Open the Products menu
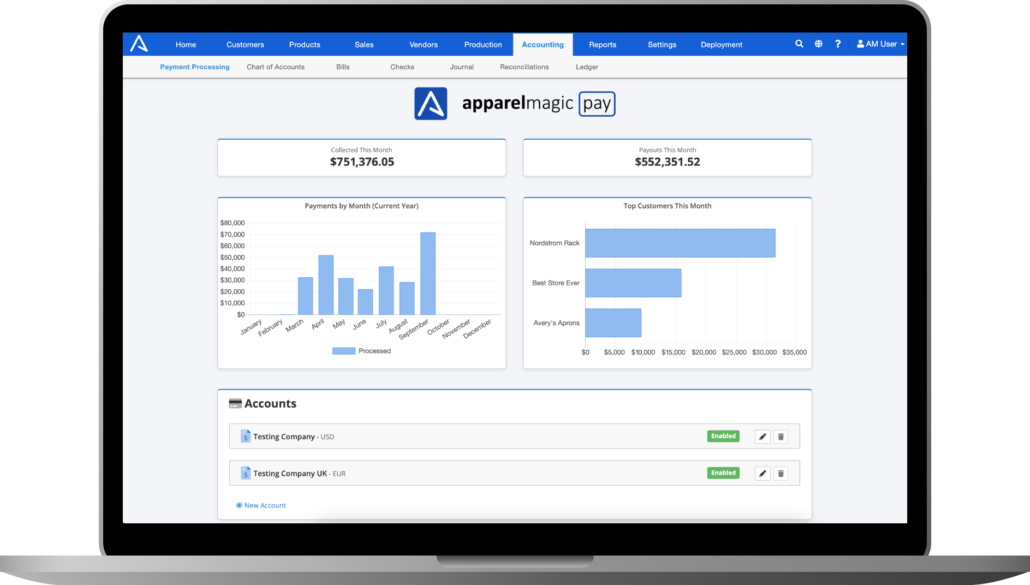Screen dimensions: 1030x585 [305, 45]
